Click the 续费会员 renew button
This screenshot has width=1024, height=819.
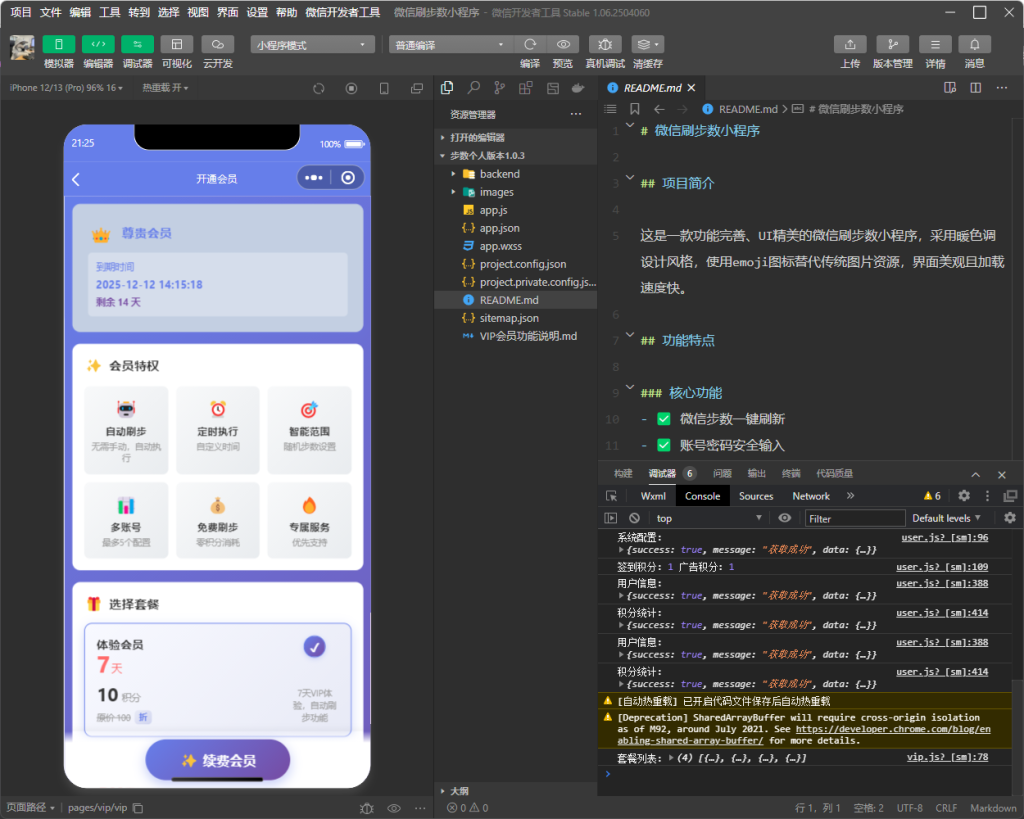217,760
